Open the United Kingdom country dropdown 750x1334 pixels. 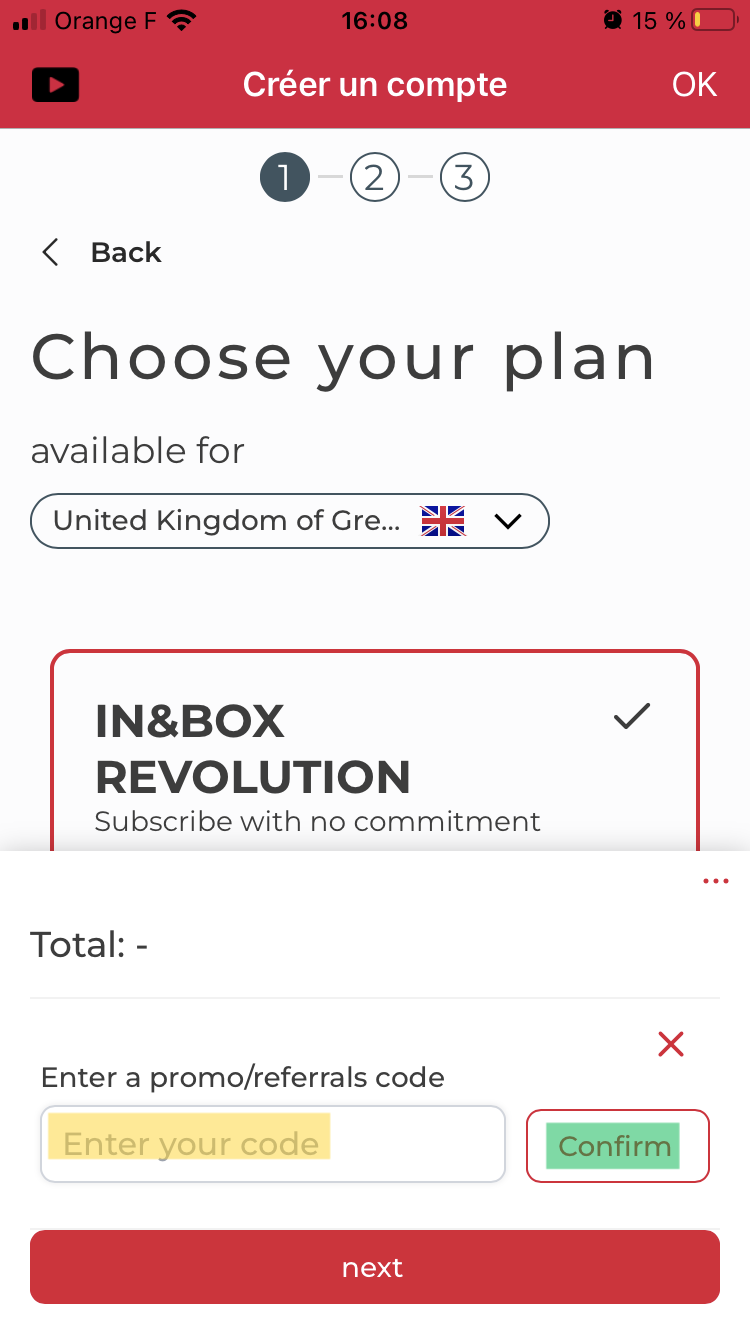point(290,521)
